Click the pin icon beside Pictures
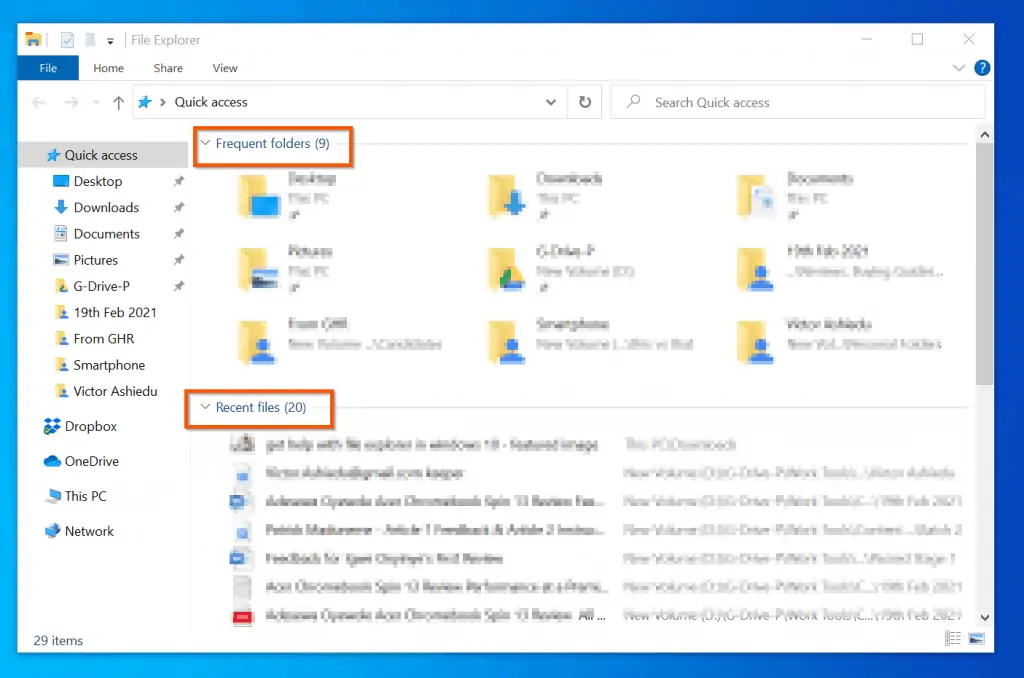Viewport: 1024px width, 678px height. (178, 259)
